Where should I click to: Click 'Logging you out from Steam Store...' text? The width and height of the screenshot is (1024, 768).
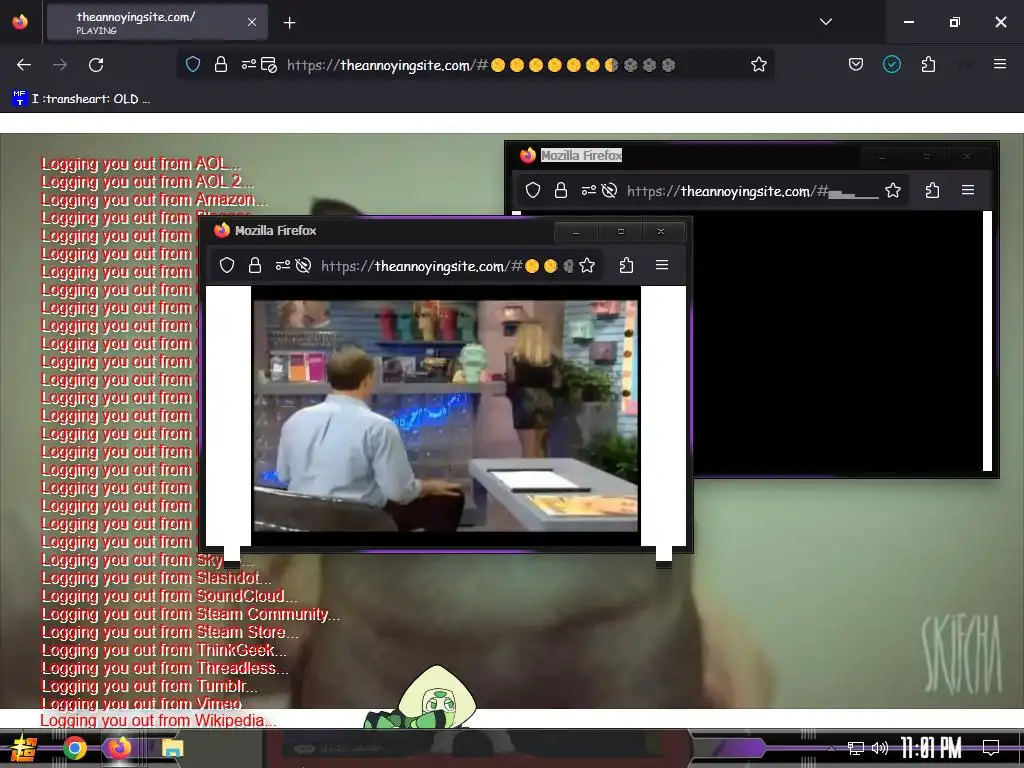[x=170, y=632]
